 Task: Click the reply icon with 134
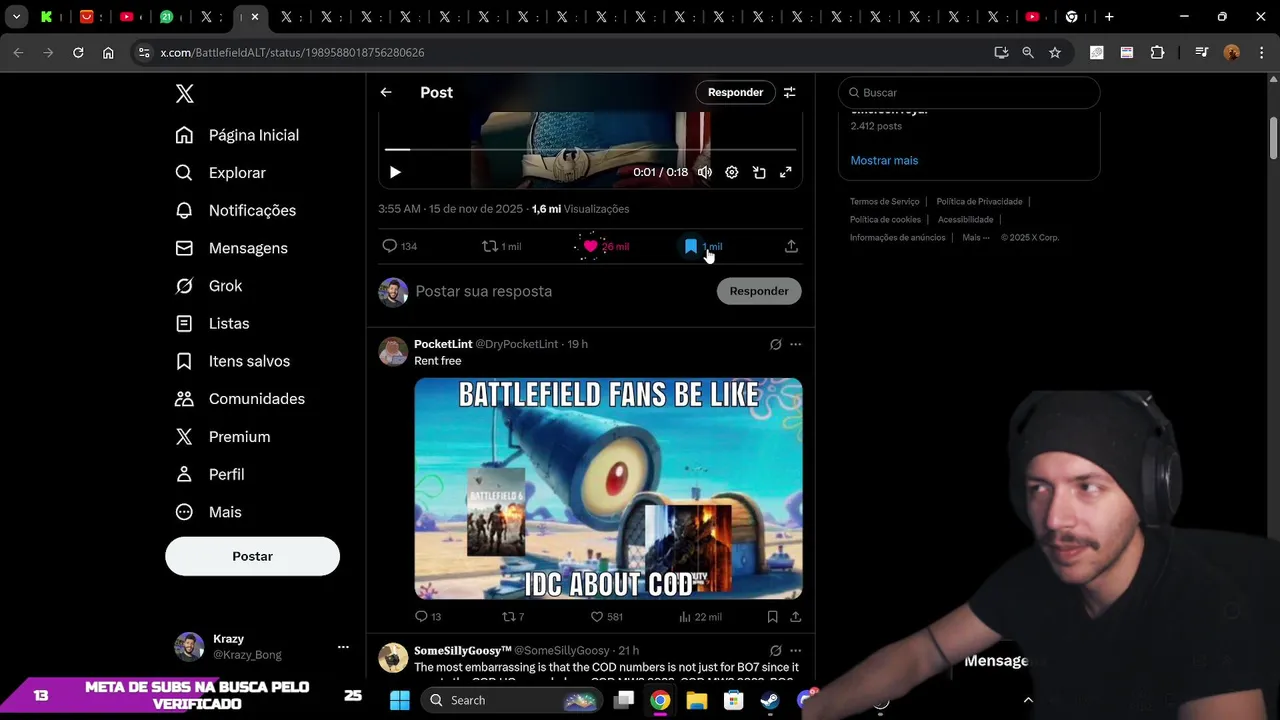400,246
